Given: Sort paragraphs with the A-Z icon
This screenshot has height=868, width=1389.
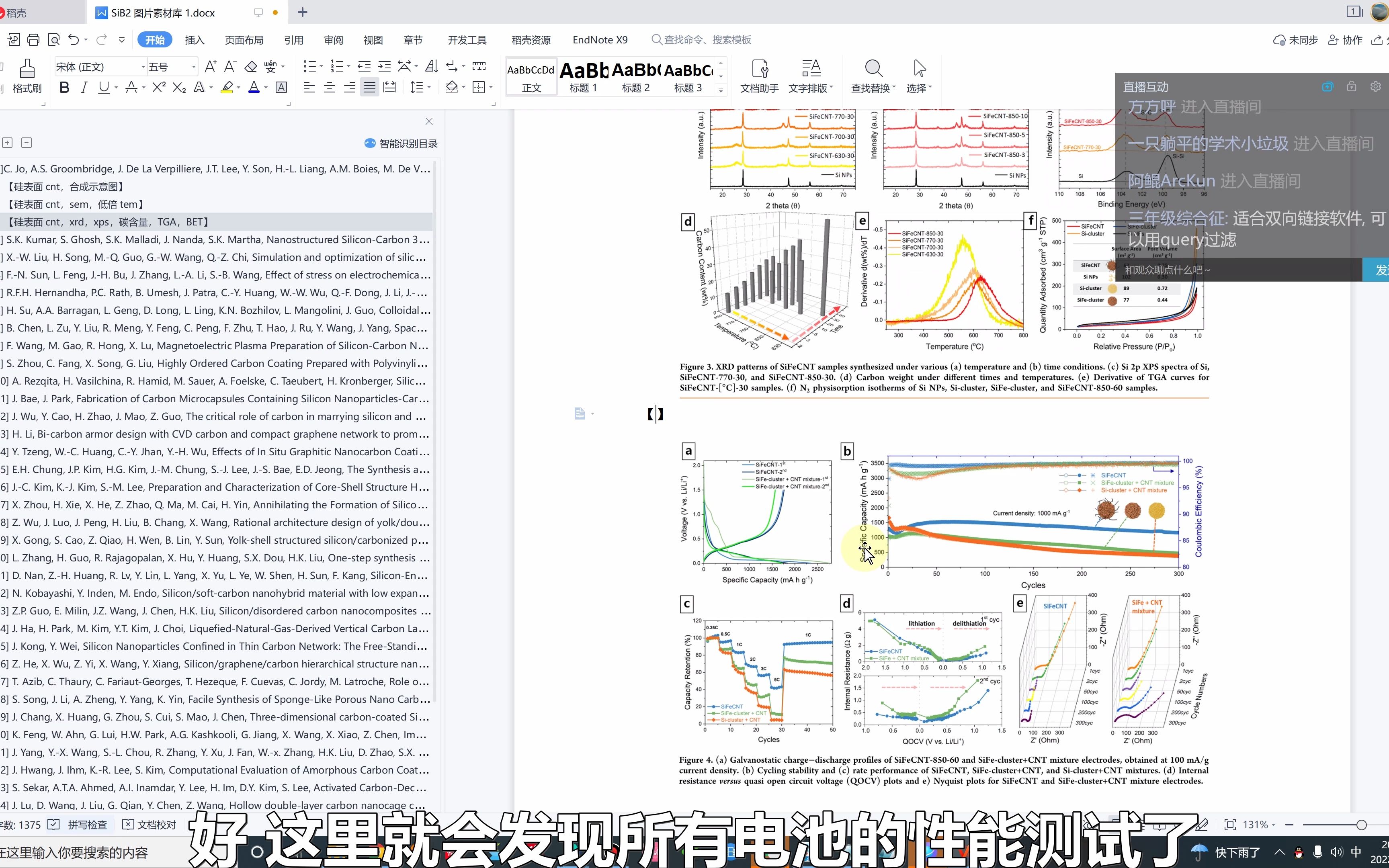Looking at the screenshot, I should [x=432, y=67].
